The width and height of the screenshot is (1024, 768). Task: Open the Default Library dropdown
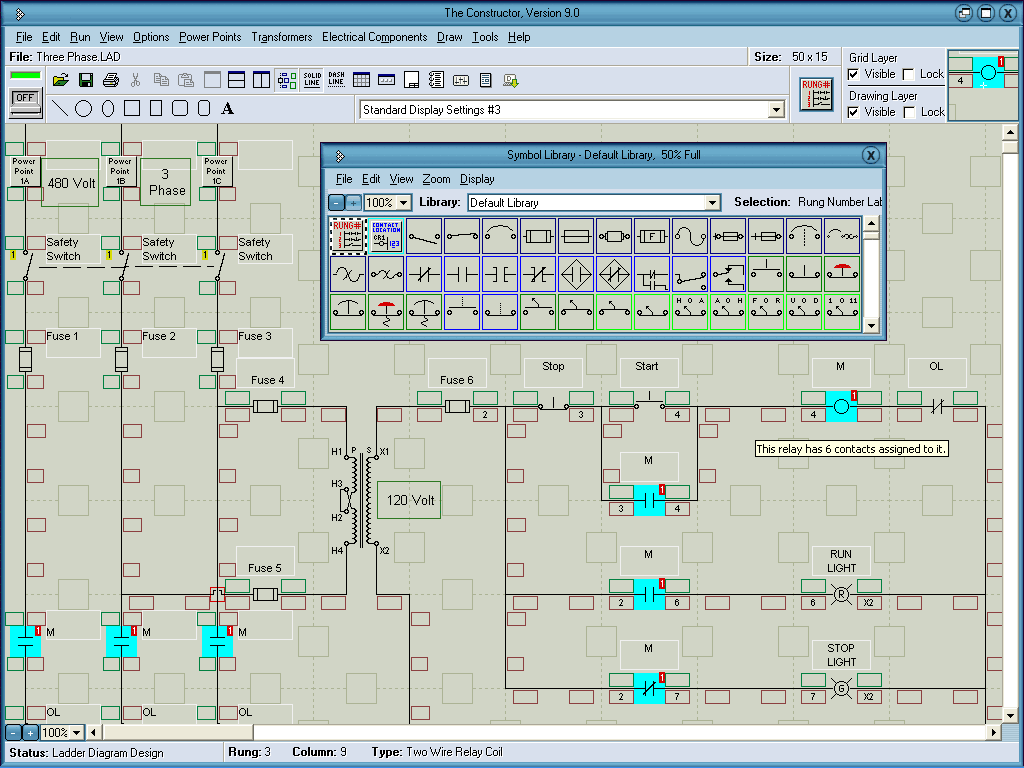pos(712,203)
